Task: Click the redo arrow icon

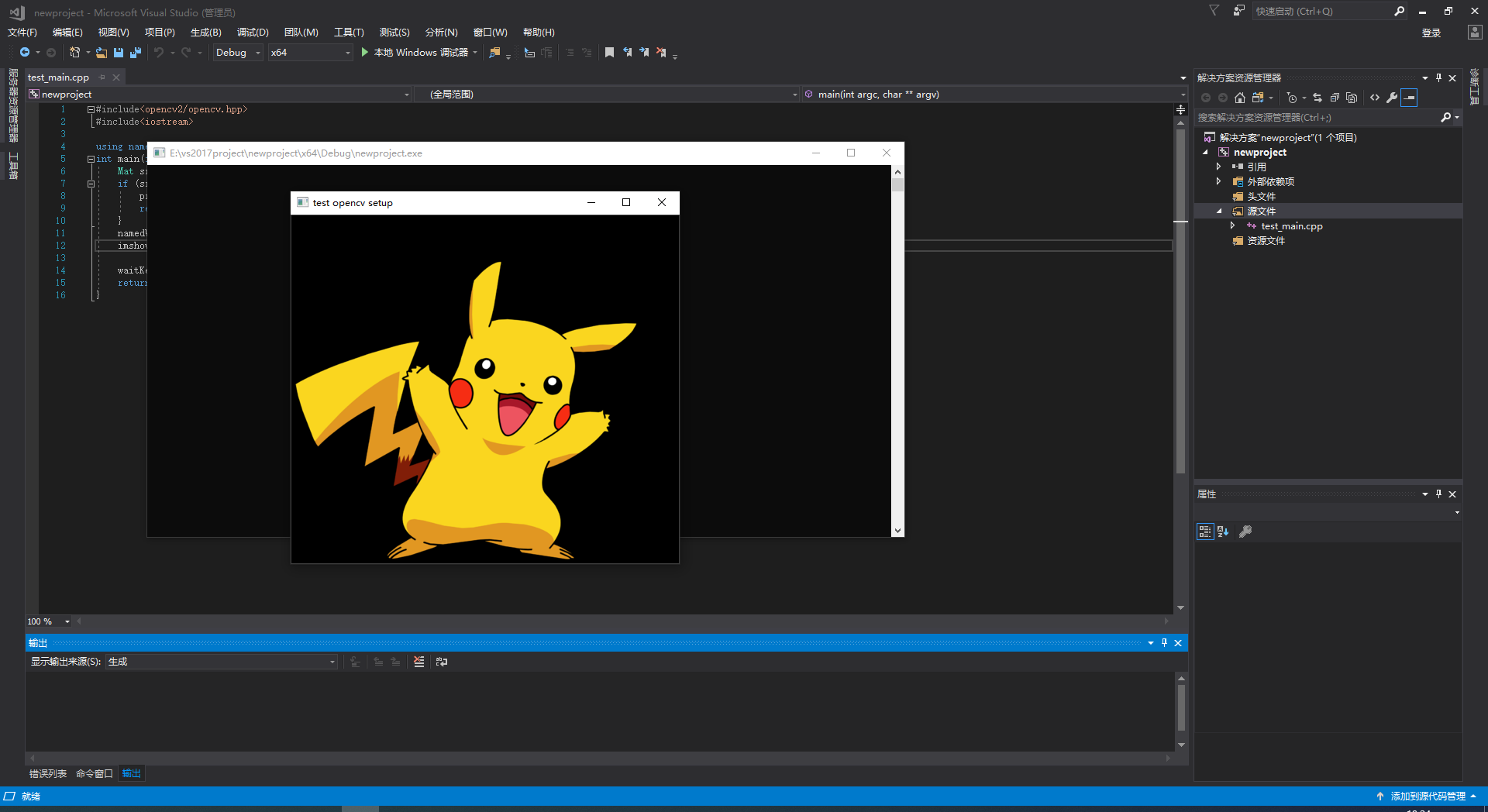Action: coord(186,53)
